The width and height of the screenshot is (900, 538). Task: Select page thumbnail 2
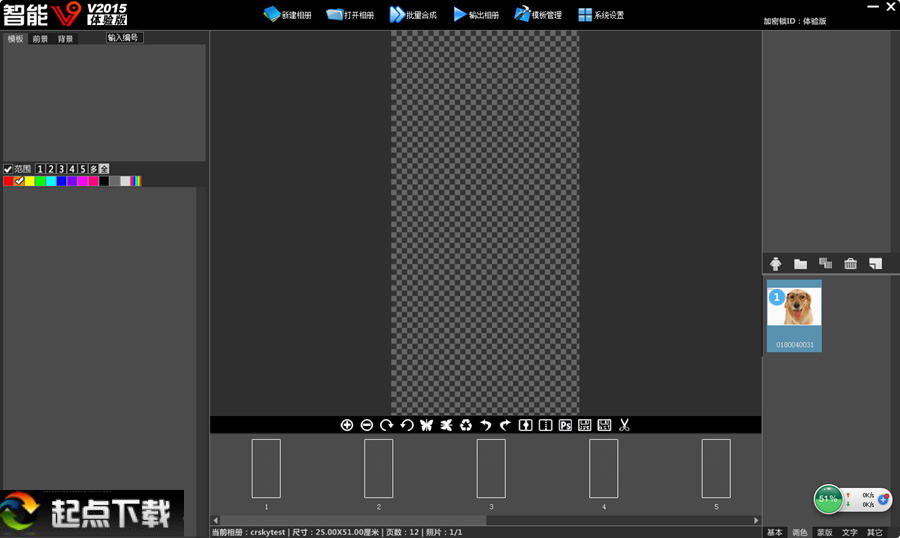tap(379, 469)
